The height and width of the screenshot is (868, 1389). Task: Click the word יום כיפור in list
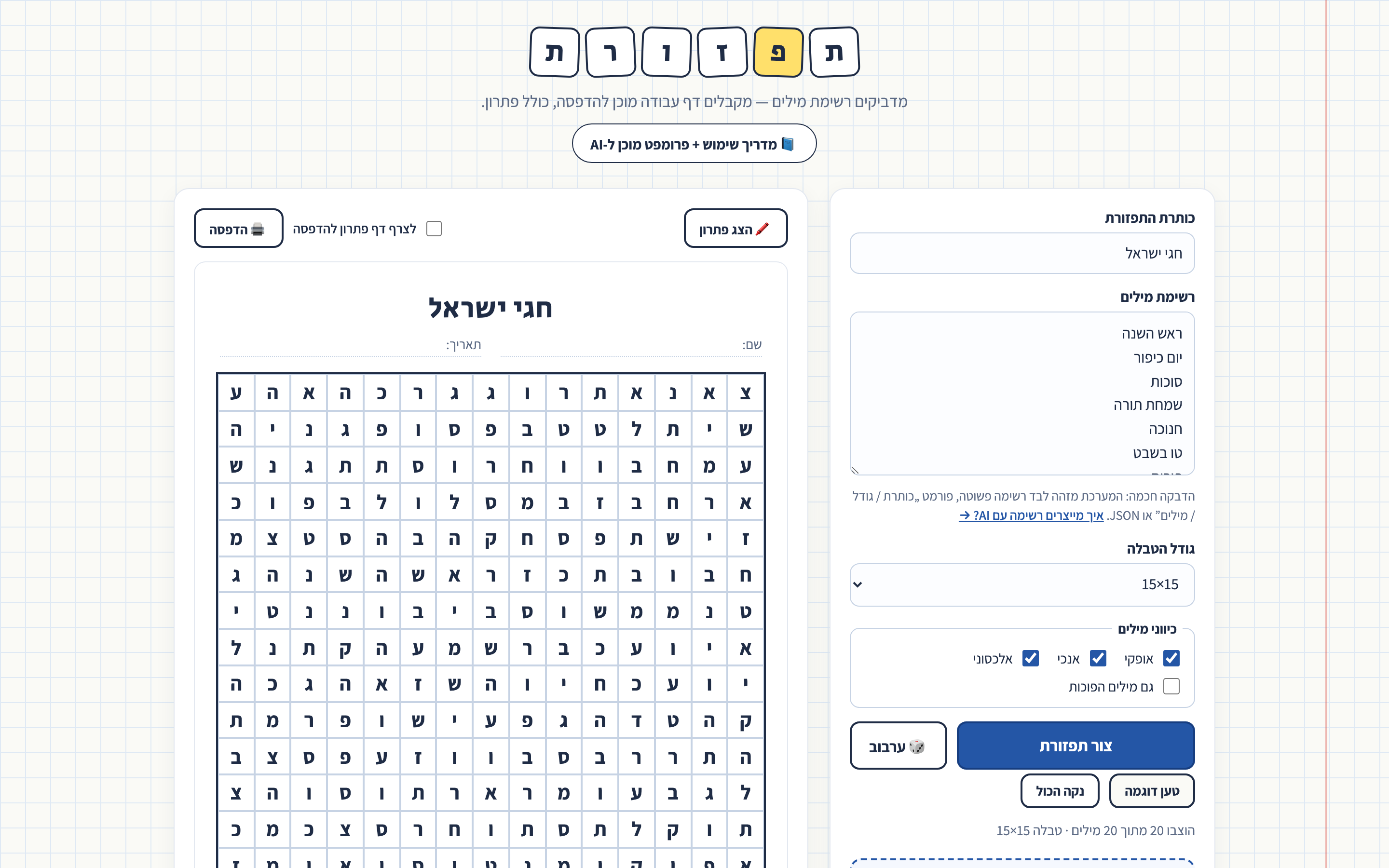[1157, 358]
